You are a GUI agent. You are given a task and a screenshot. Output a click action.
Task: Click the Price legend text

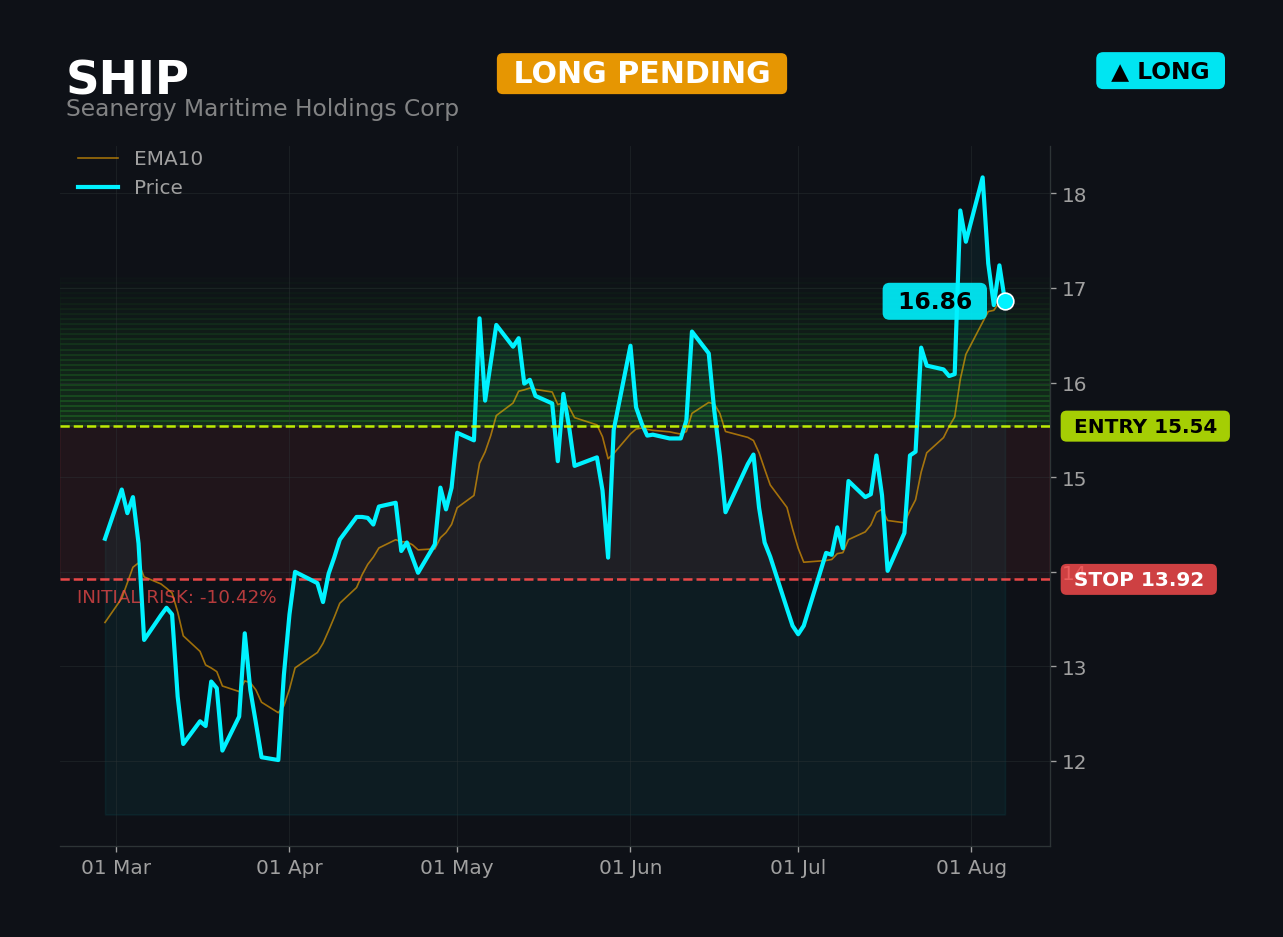(x=158, y=188)
